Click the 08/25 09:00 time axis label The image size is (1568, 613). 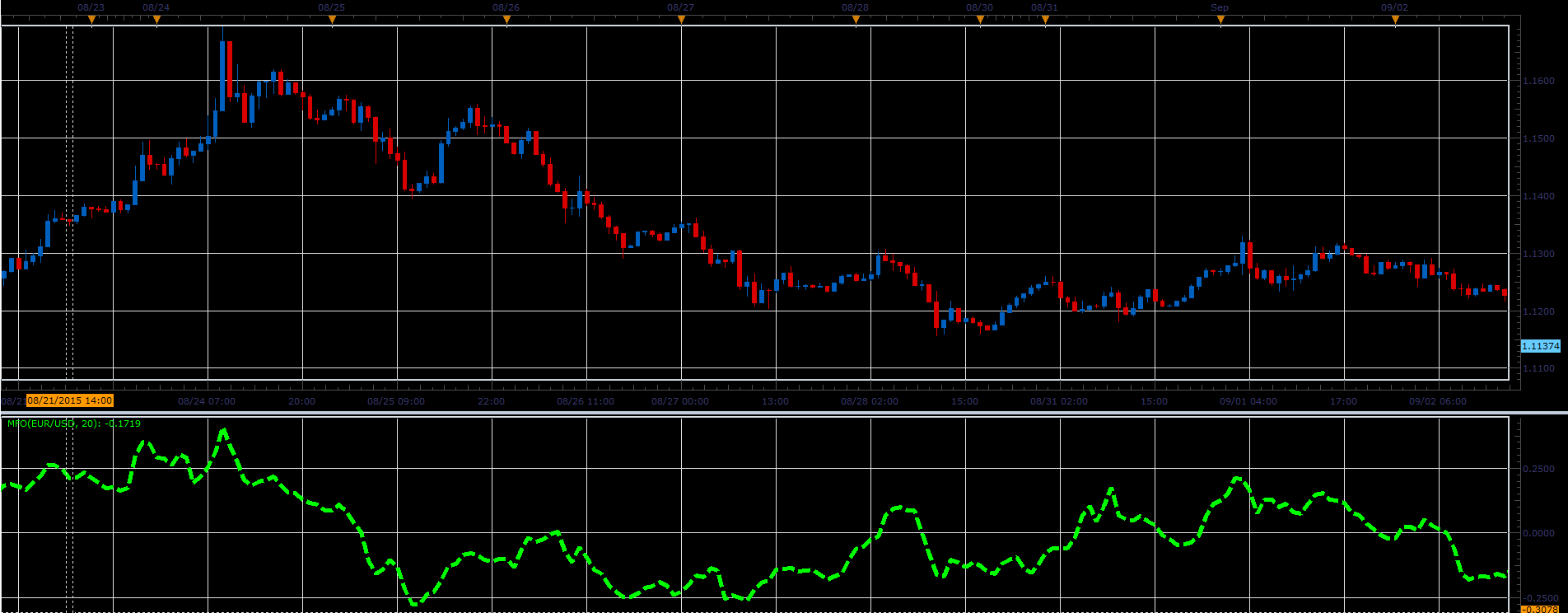[396, 401]
